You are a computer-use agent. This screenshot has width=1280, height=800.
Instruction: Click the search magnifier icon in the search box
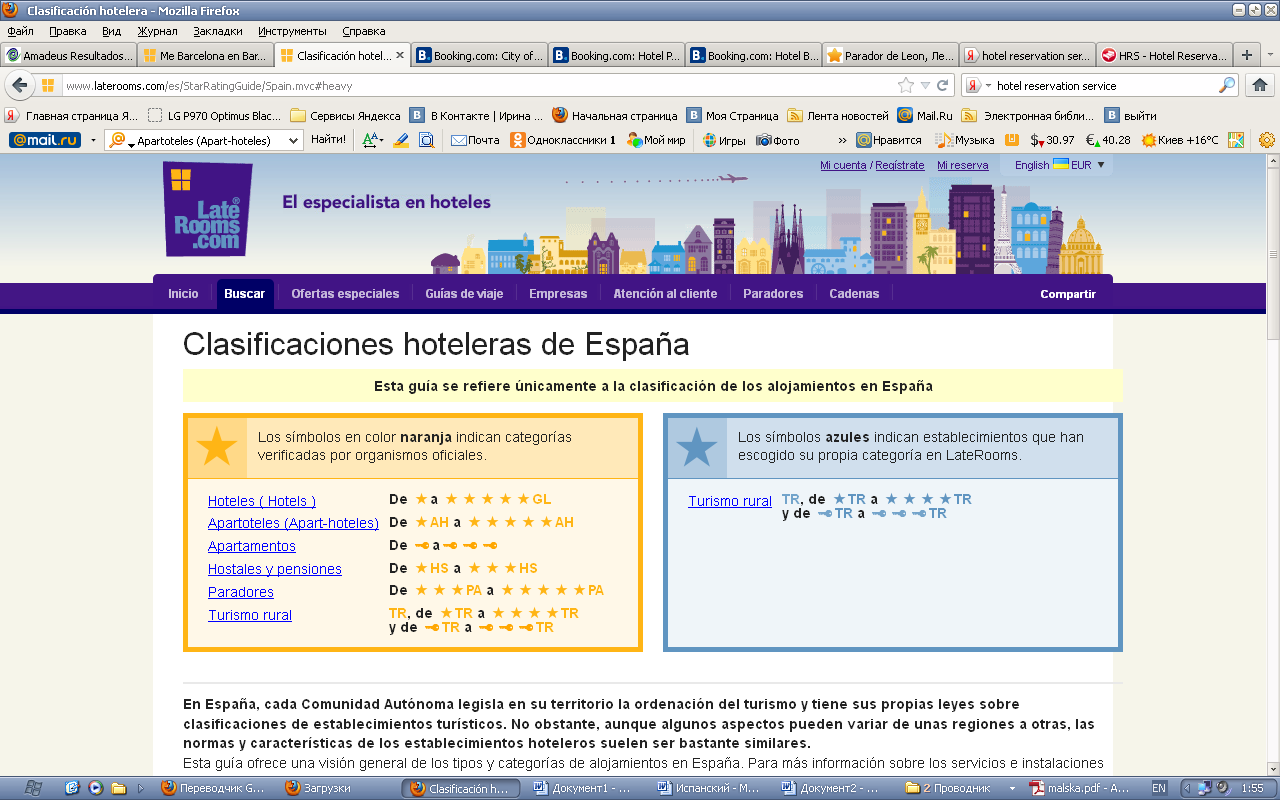(1226, 85)
